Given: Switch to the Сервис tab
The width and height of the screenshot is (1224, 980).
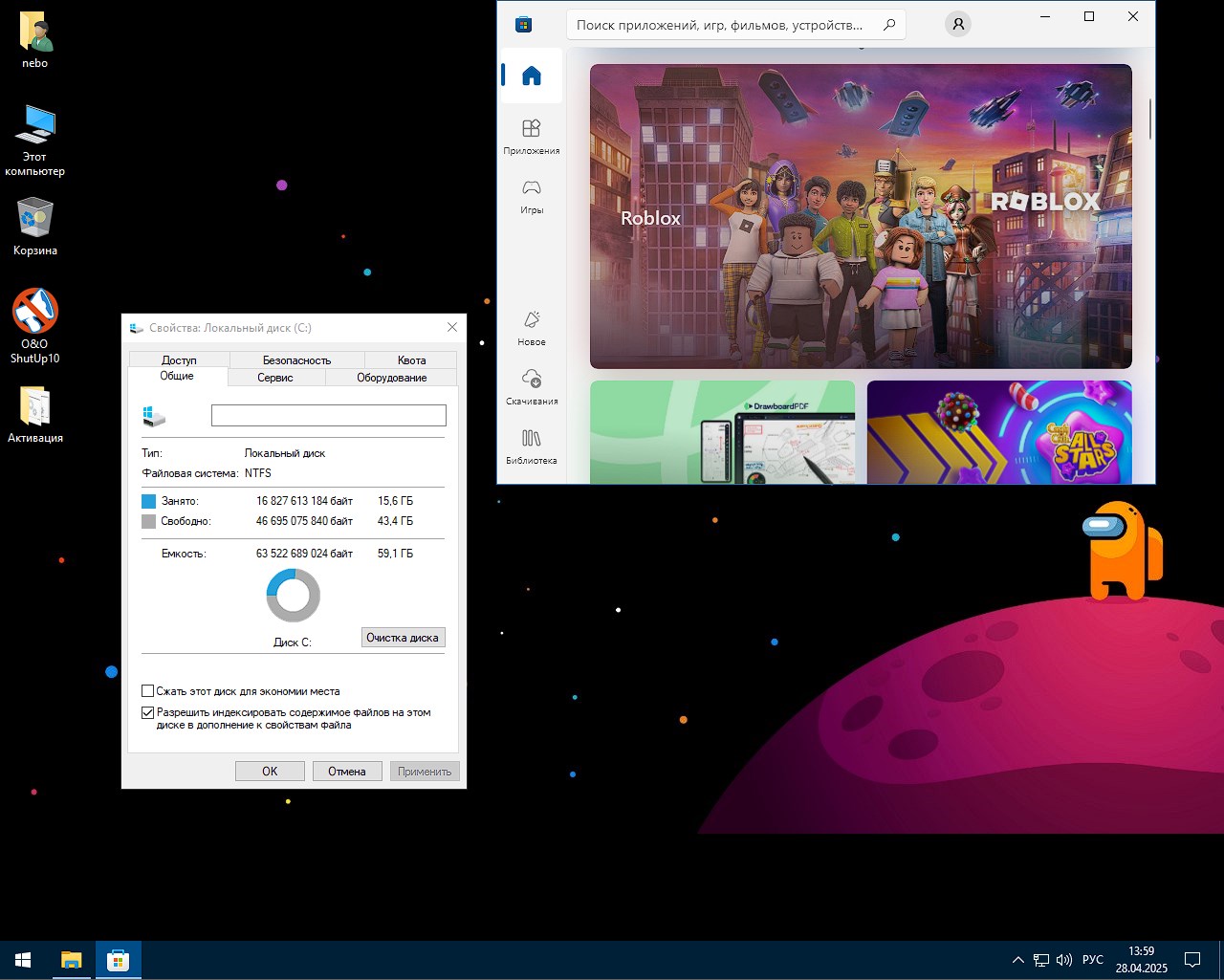Looking at the screenshot, I should click(x=274, y=377).
